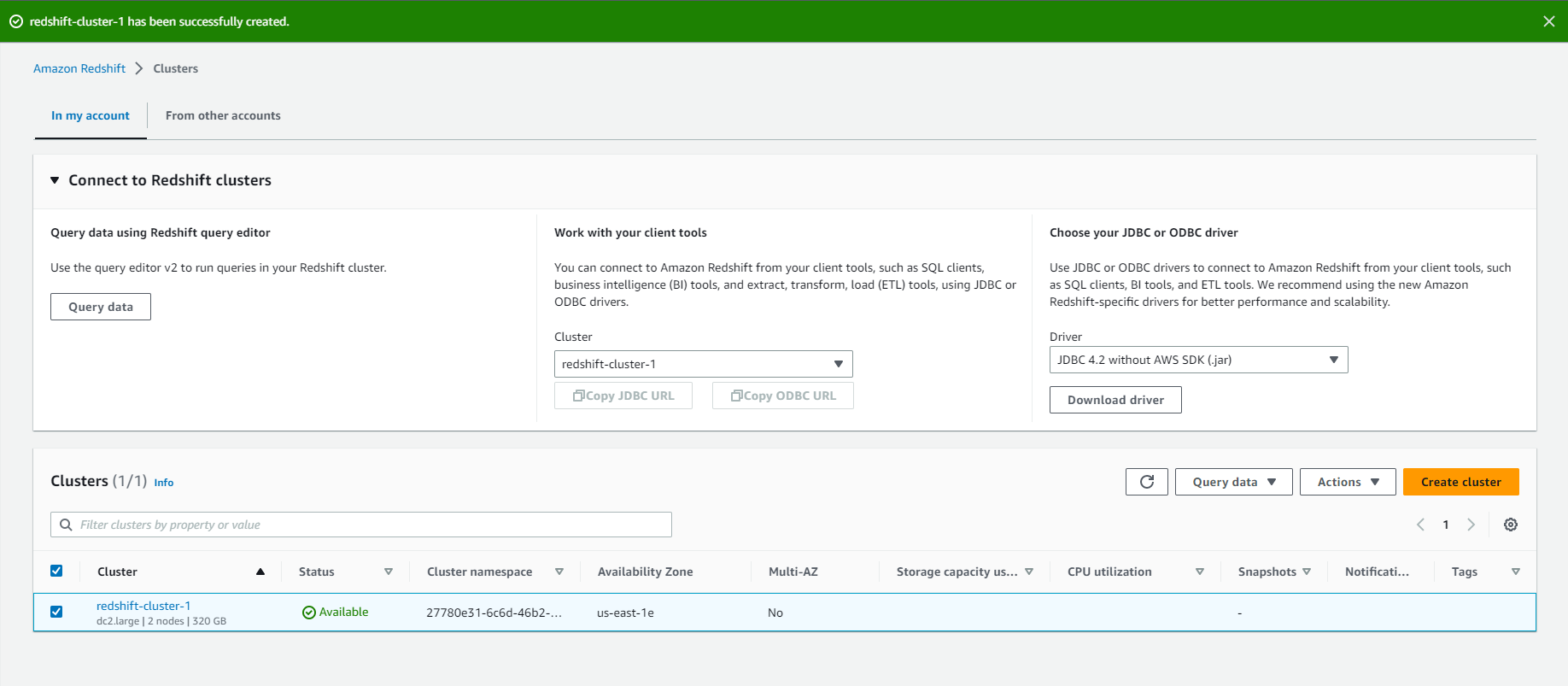
Task: Click the Notifications column header
Action: point(1377,572)
